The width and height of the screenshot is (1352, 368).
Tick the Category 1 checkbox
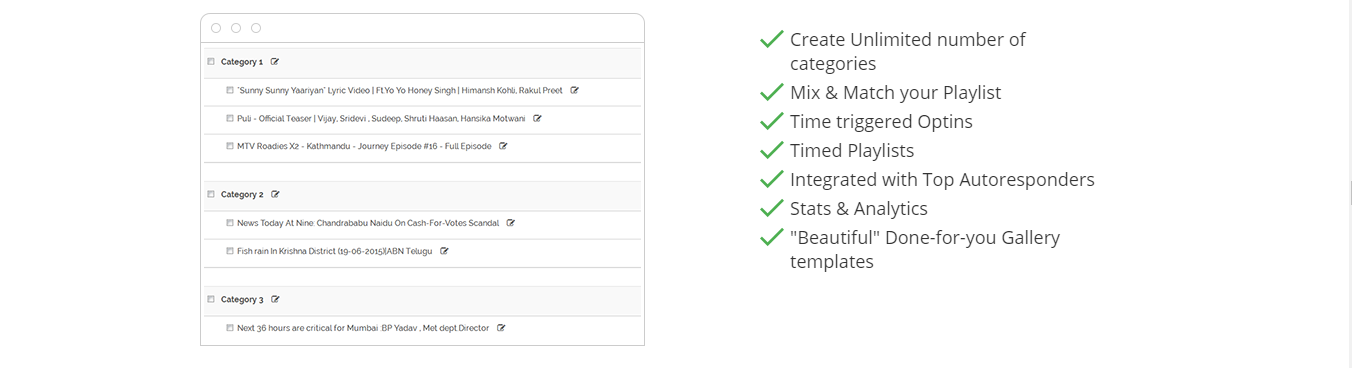point(211,62)
